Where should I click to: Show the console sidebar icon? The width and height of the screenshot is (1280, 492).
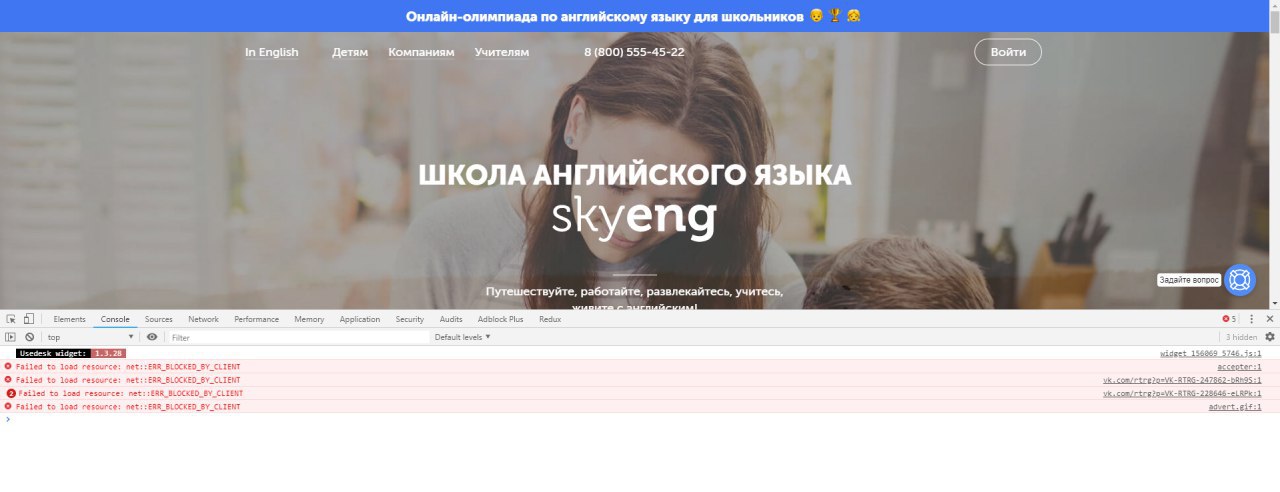click(x=11, y=337)
